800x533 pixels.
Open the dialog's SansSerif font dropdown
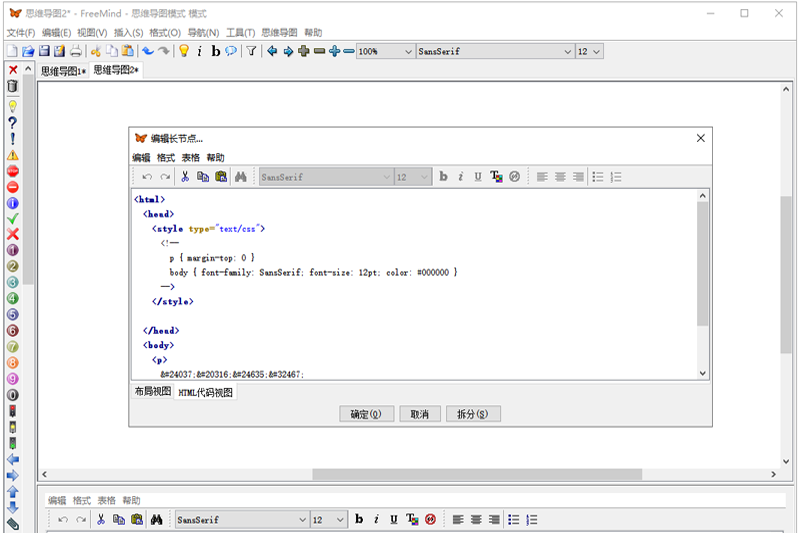click(x=326, y=177)
